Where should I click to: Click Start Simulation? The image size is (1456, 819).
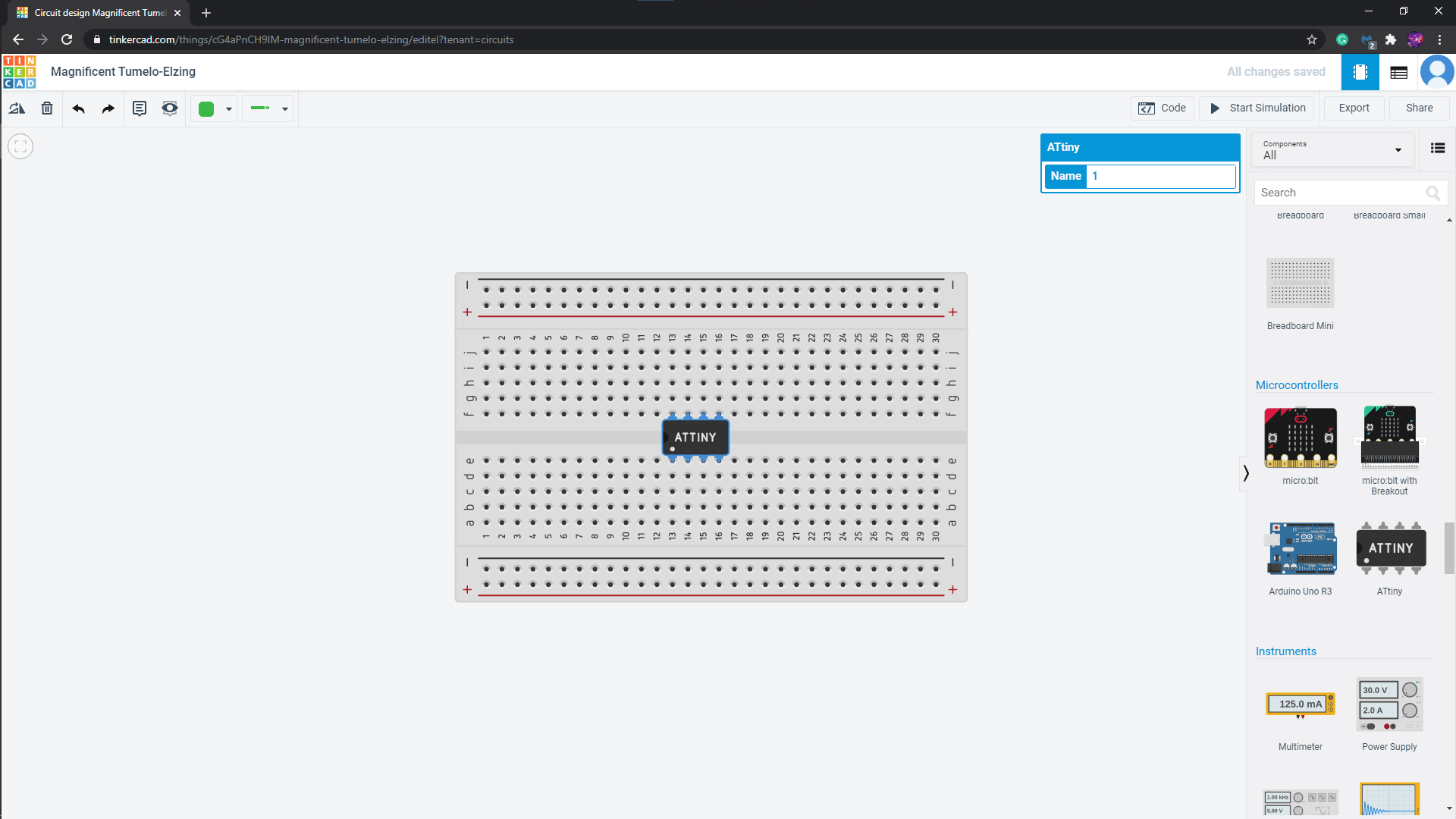pyautogui.click(x=1256, y=108)
